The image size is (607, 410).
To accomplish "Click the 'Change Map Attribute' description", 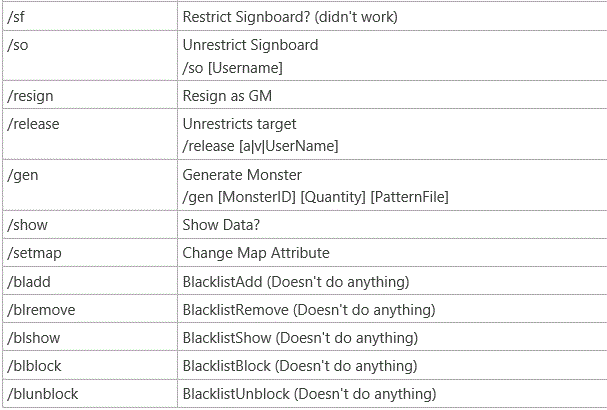I will pyautogui.click(x=256, y=253).
